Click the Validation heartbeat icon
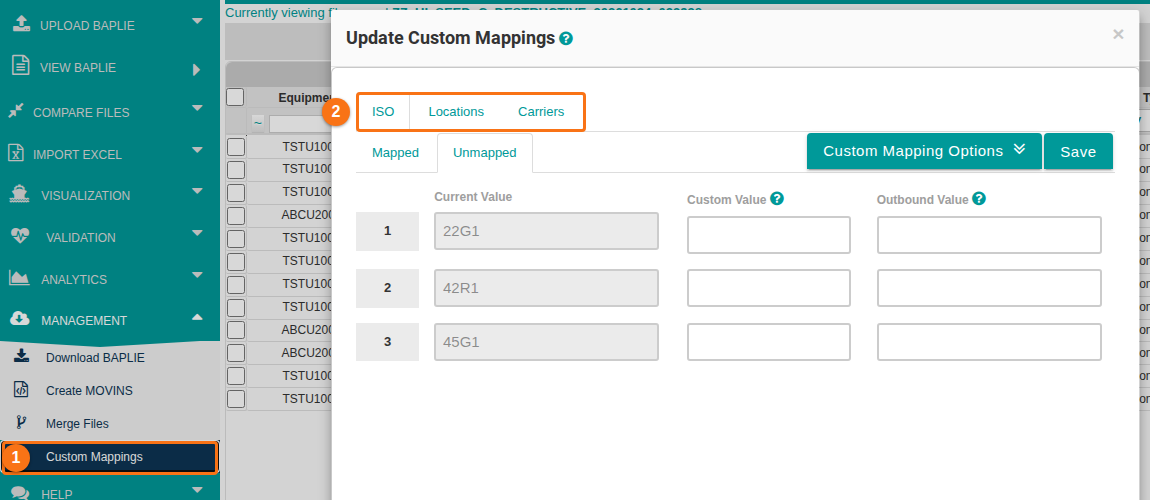This screenshot has height=500, width=1150. coord(20,235)
